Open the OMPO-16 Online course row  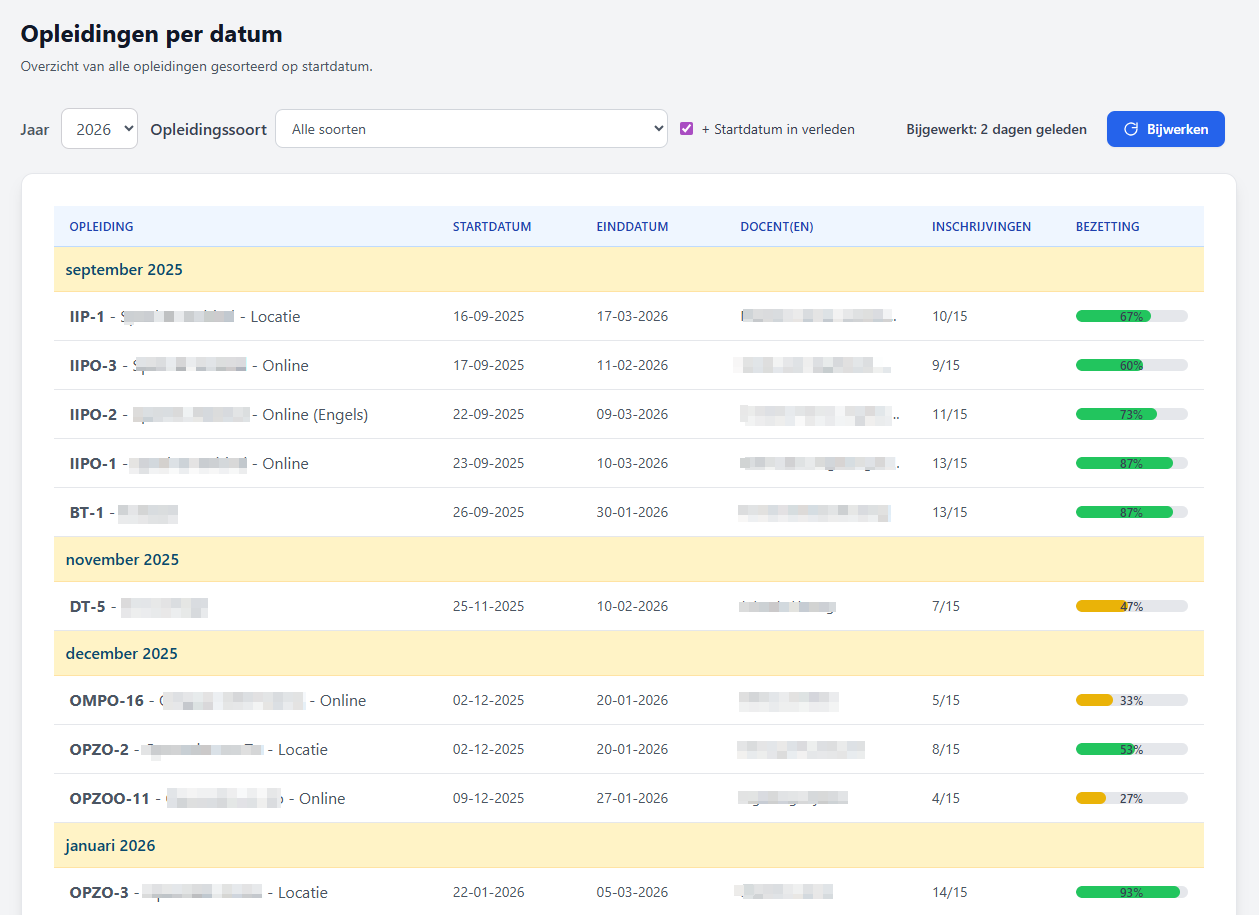pyautogui.click(x=217, y=701)
